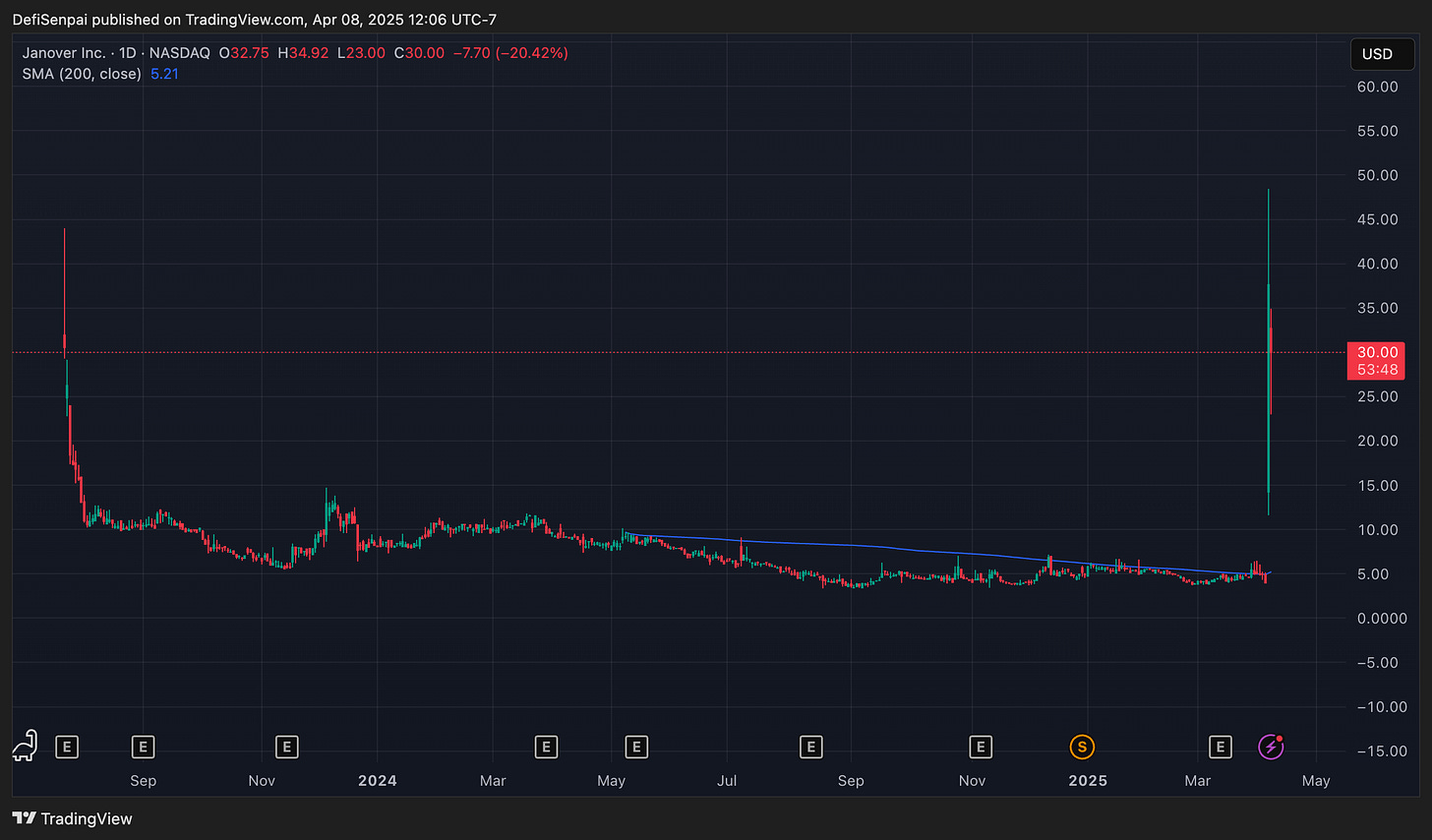Image resolution: width=1432 pixels, height=840 pixels.
Task: Click the purple lightning bolt event icon
Action: (1271, 748)
